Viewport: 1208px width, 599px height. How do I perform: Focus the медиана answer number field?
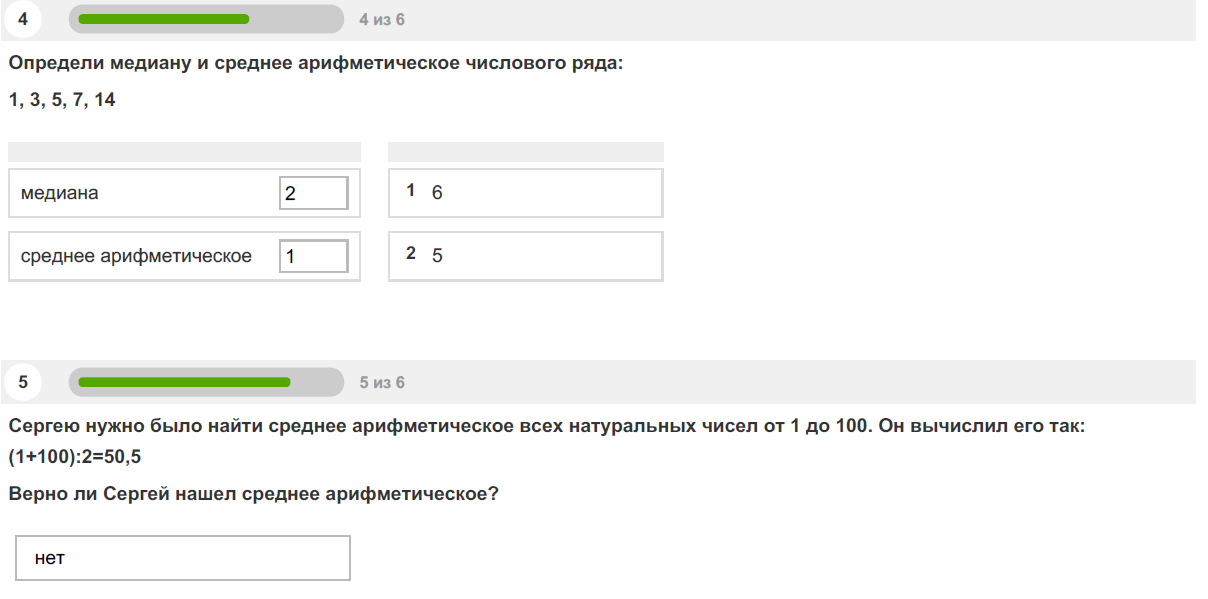pos(314,193)
